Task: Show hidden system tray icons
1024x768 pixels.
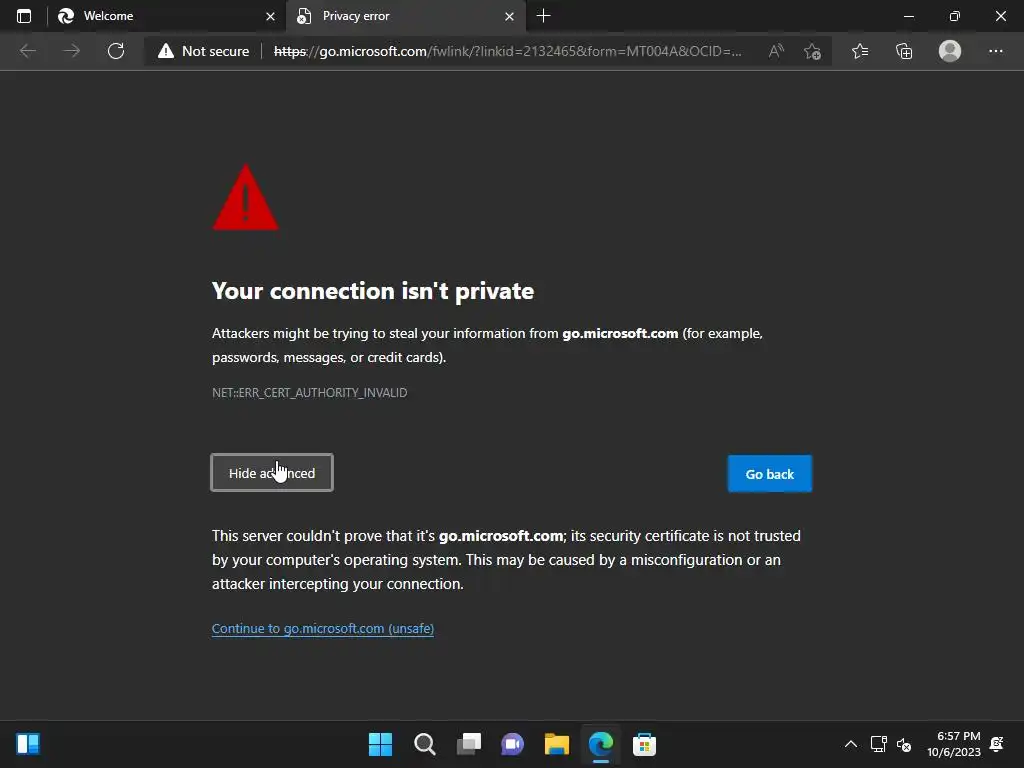Action: click(x=851, y=744)
